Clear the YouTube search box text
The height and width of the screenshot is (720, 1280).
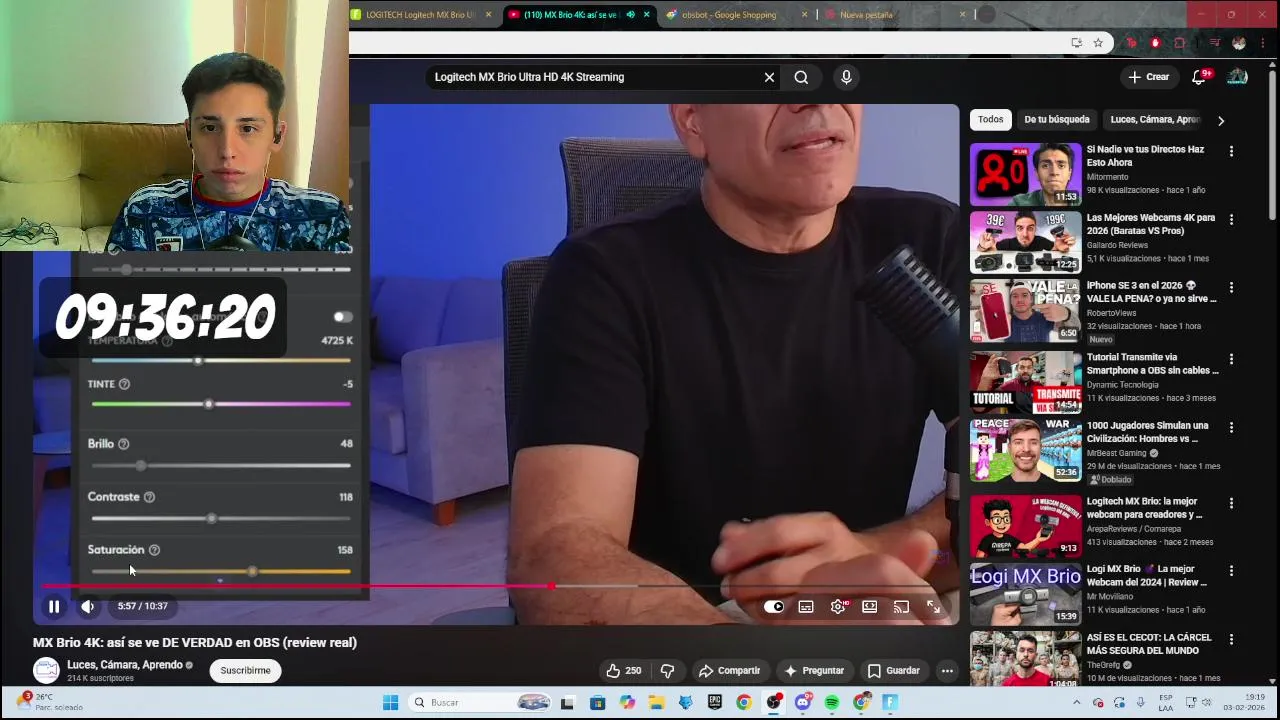(769, 77)
